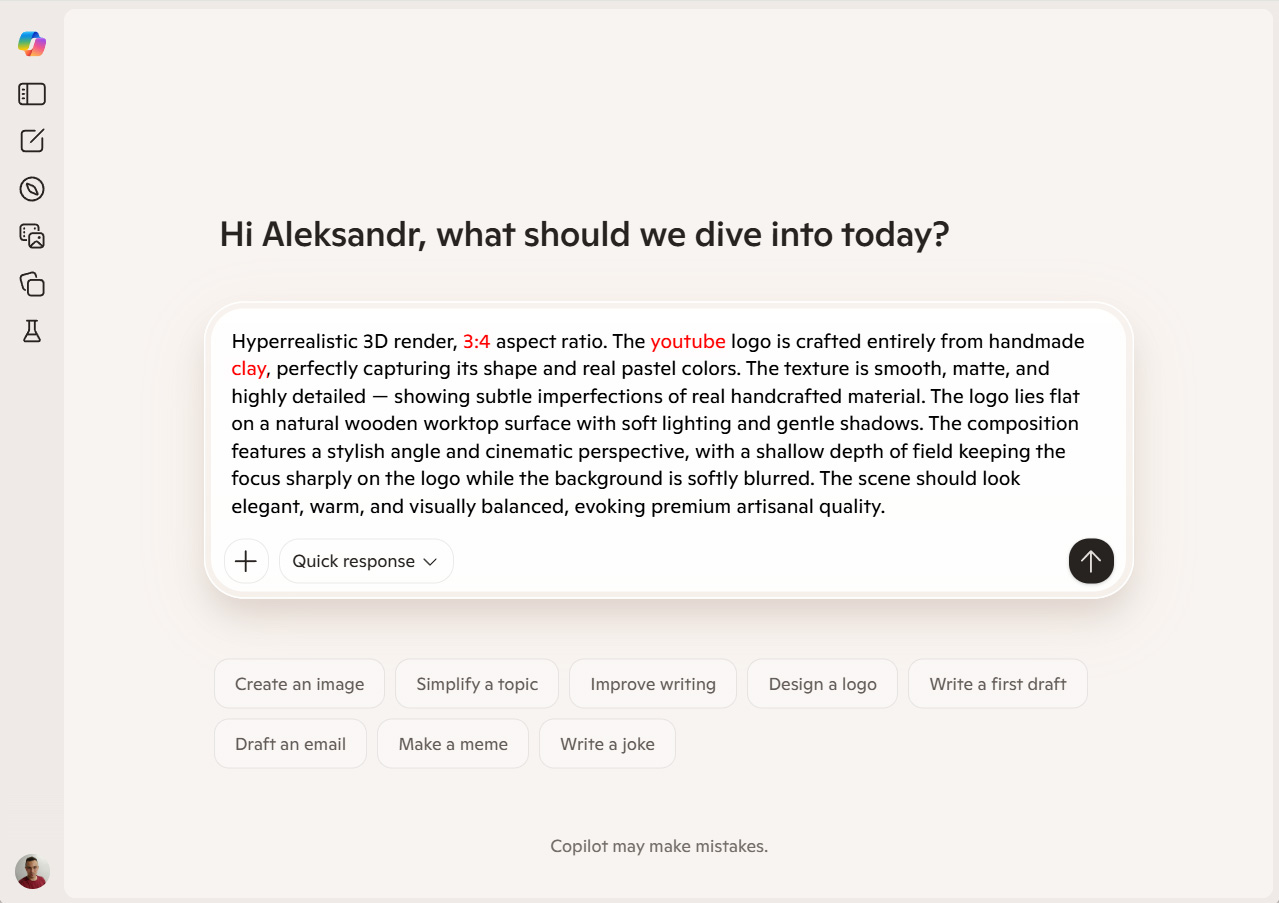Start a new chat with compose icon
Viewport: 1279px width, 903px height.
32,141
